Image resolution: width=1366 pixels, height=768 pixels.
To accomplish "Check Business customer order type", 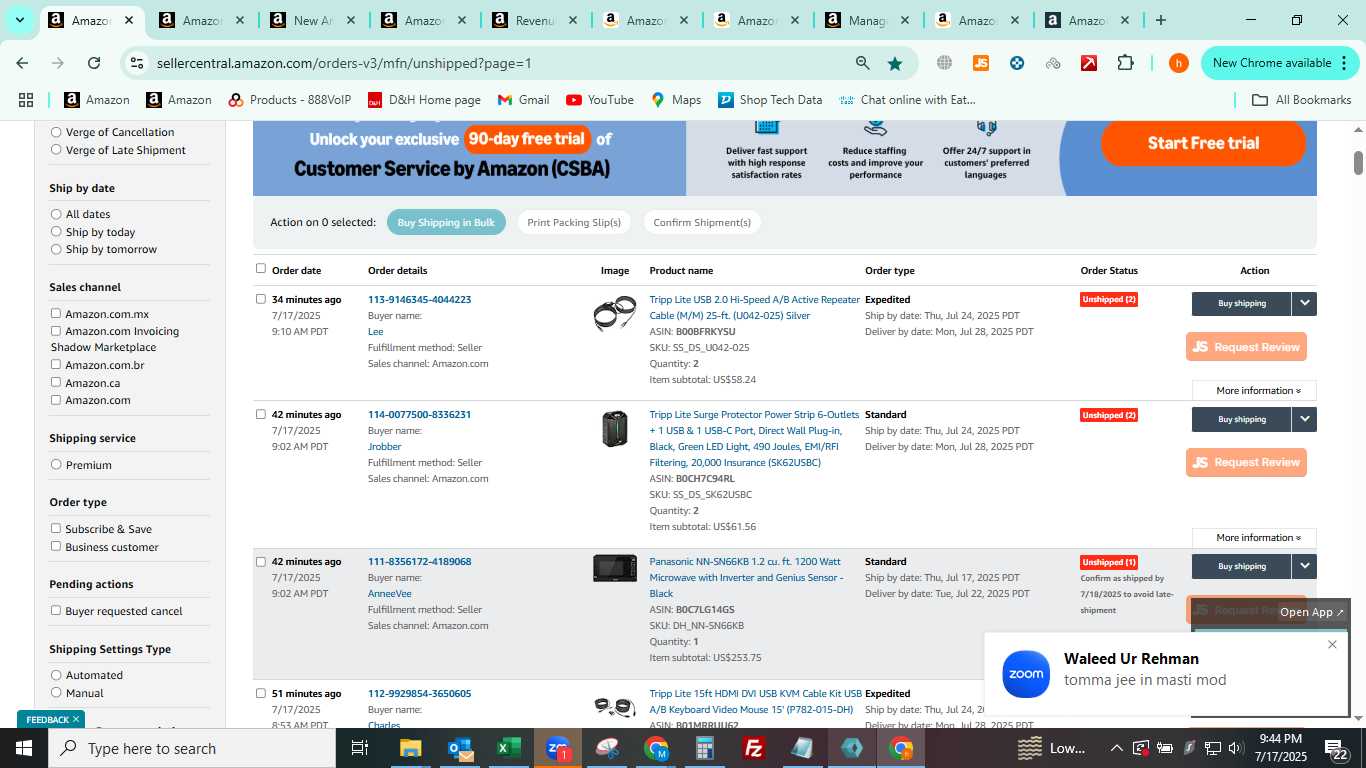I will [x=56, y=546].
